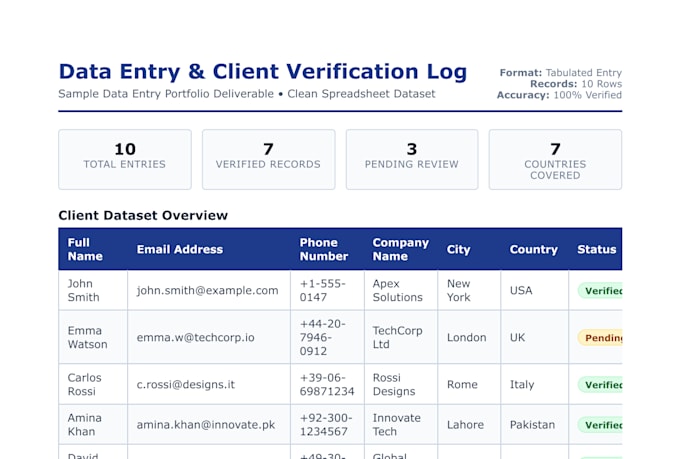Select the New York city cell
Viewport: 680px width, 459px height.
(469, 290)
